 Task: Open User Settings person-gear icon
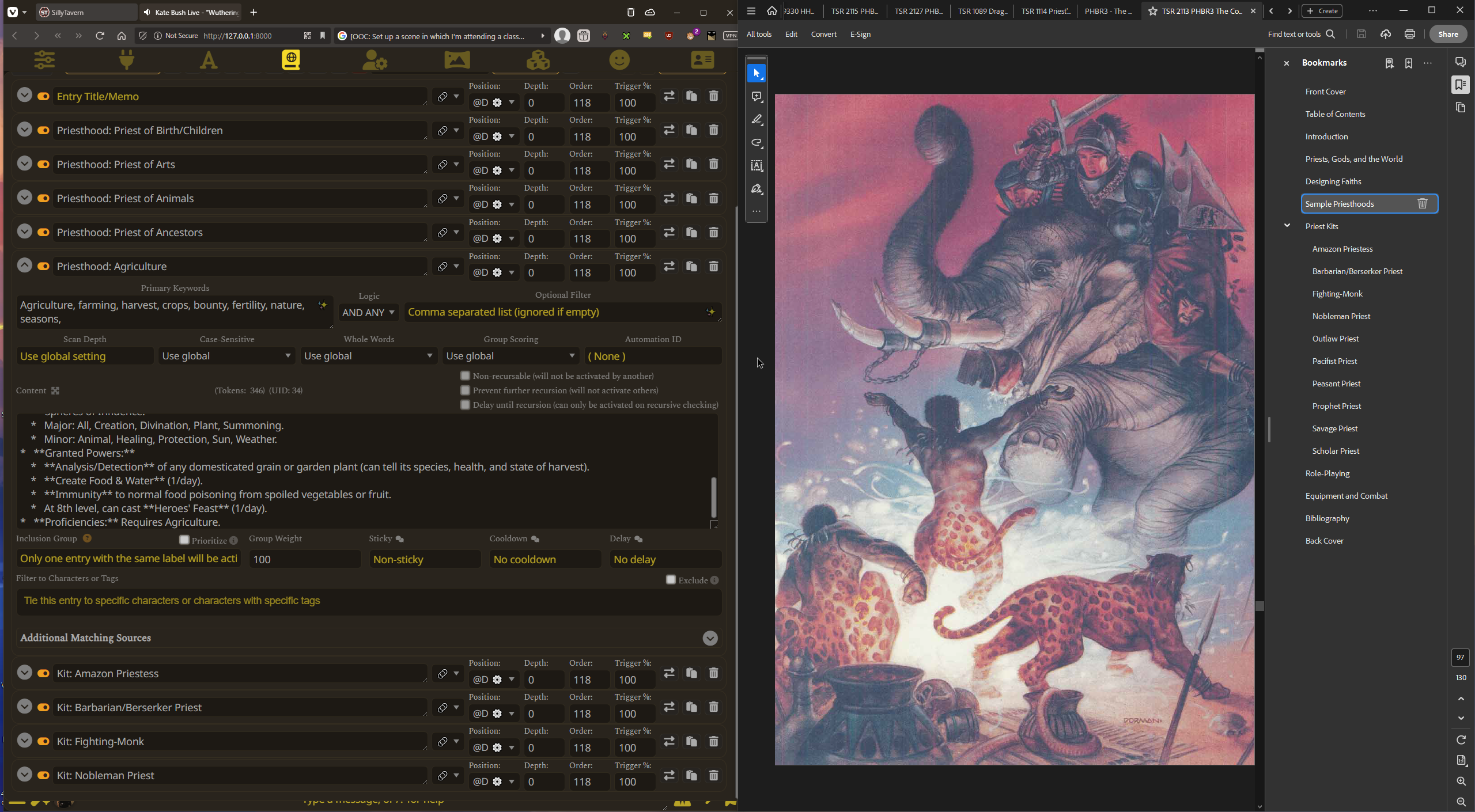[x=375, y=60]
